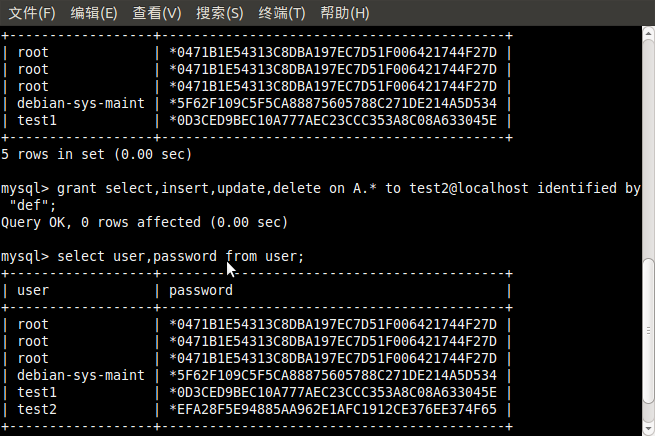This screenshot has height=436, width=655.
Task: Open the 终端(T) menu
Action: point(282,13)
